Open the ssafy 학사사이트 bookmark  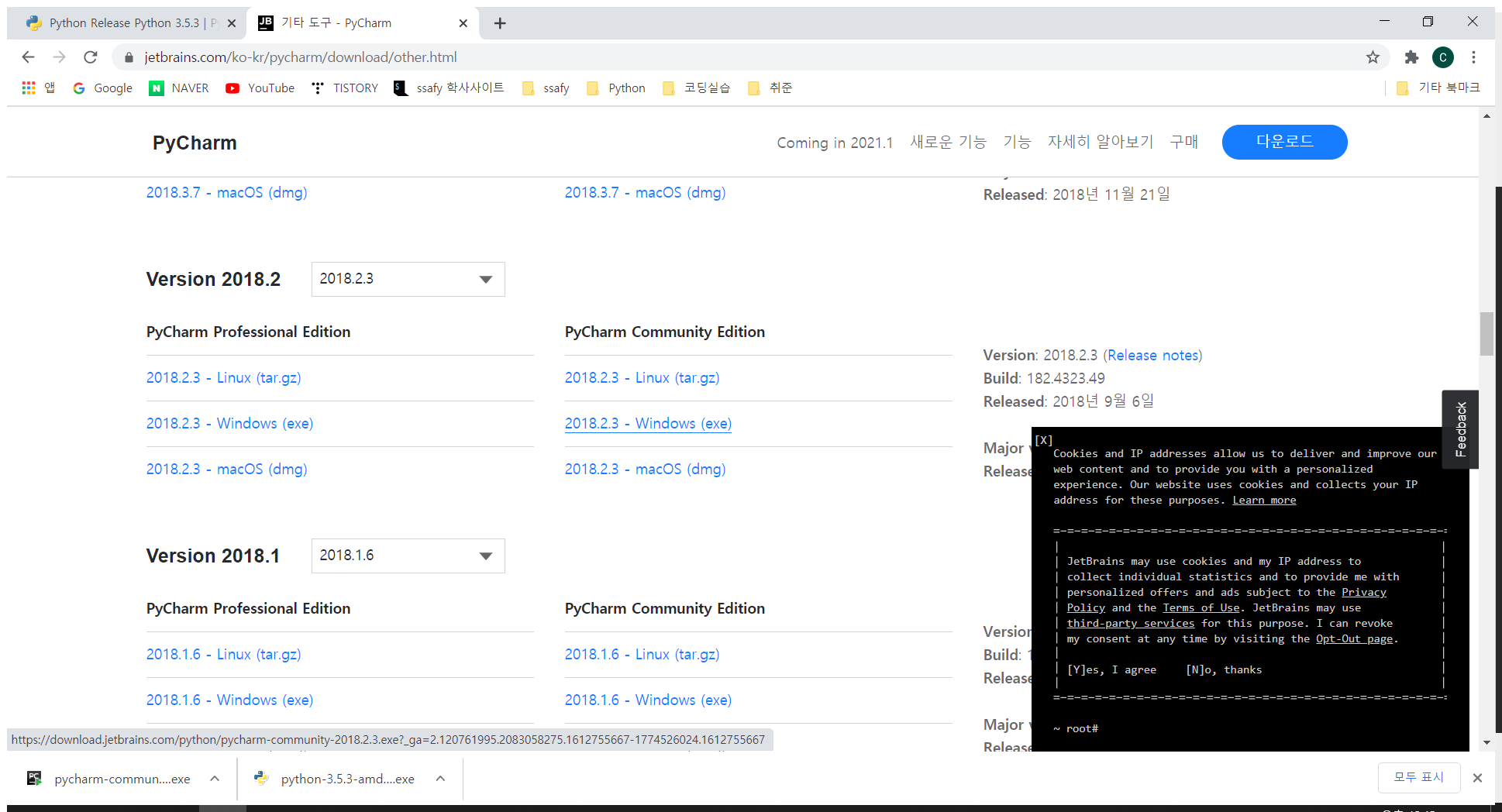coord(449,88)
